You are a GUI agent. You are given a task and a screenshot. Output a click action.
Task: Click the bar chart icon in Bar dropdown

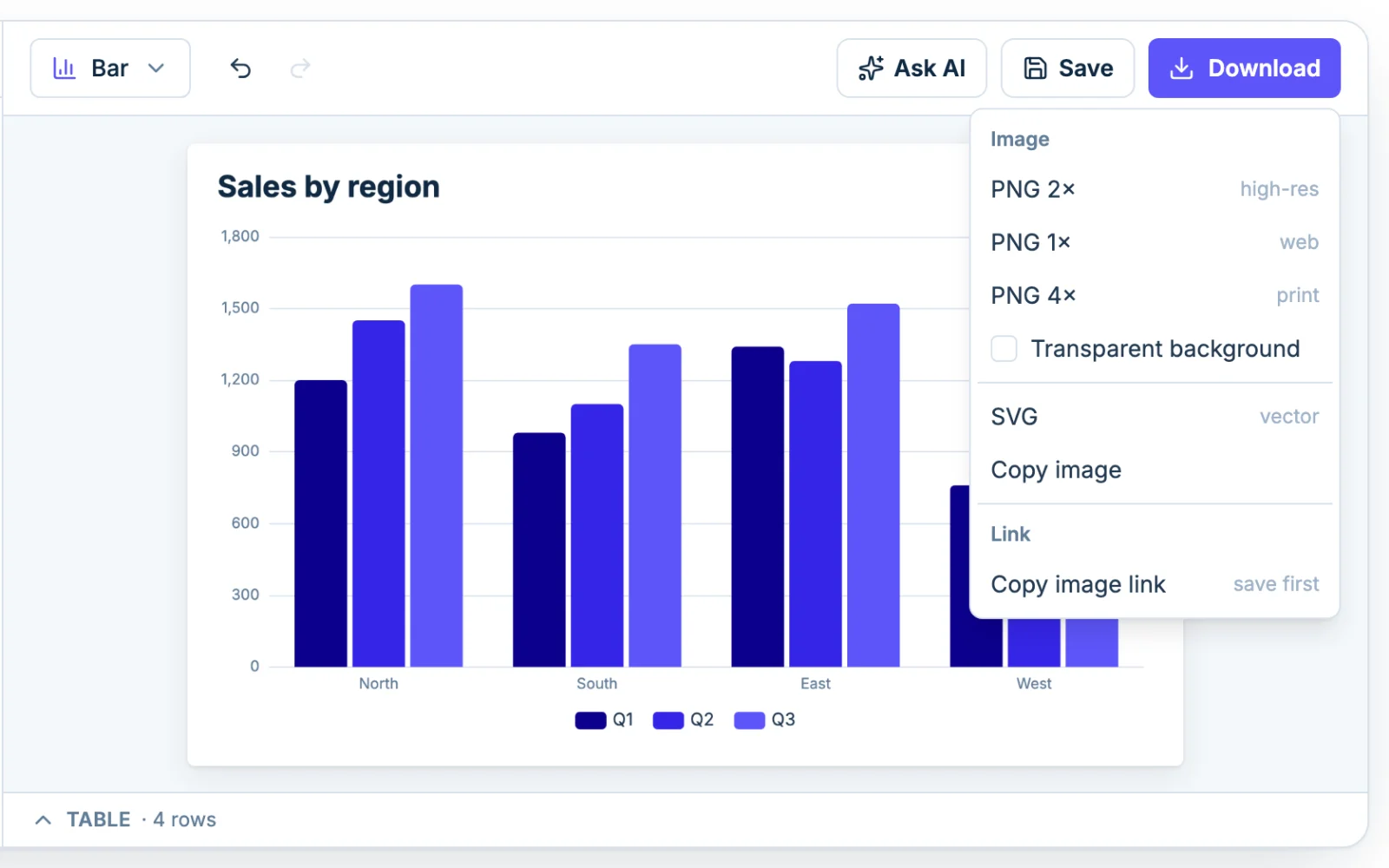tap(64, 68)
